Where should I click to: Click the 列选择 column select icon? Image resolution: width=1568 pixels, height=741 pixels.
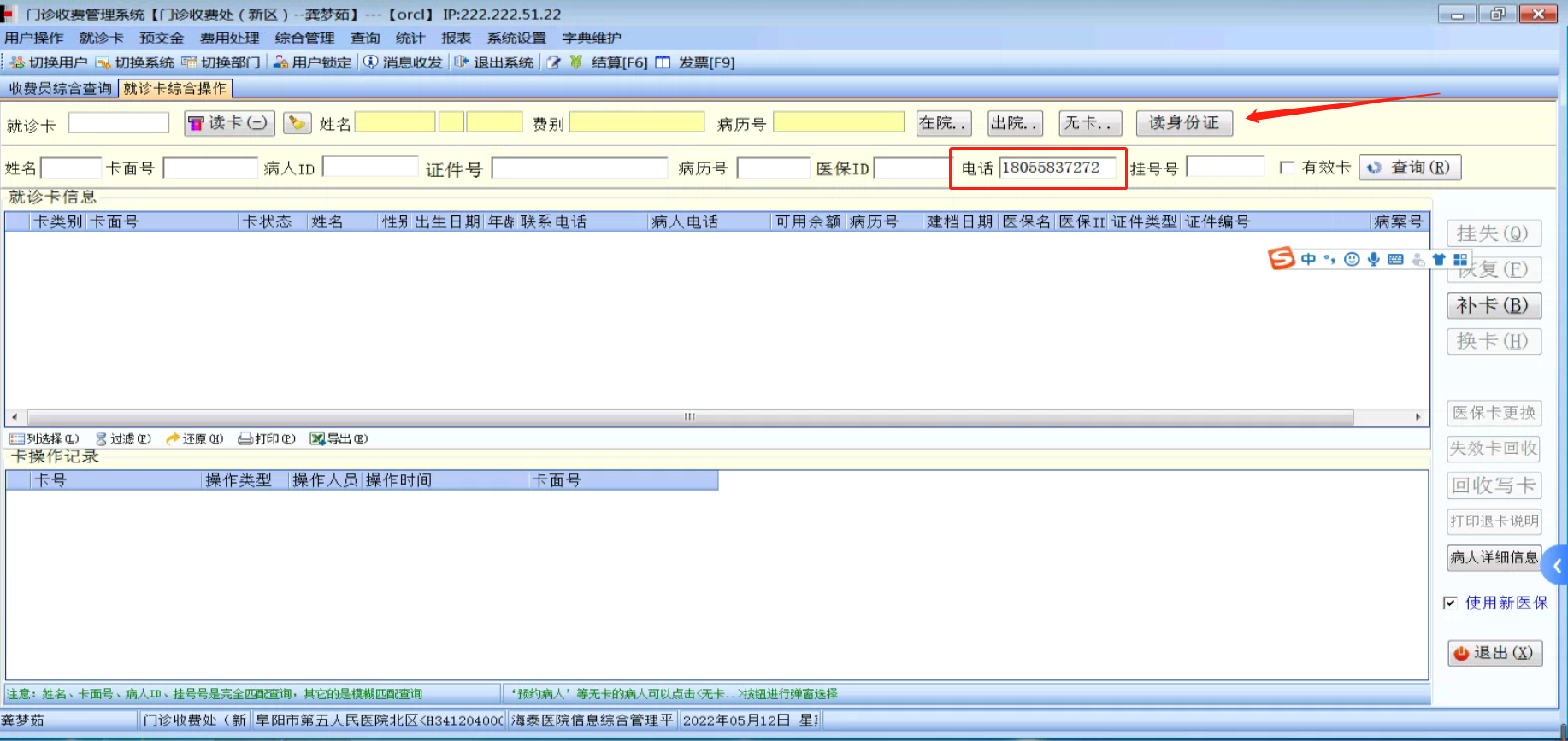(17, 438)
